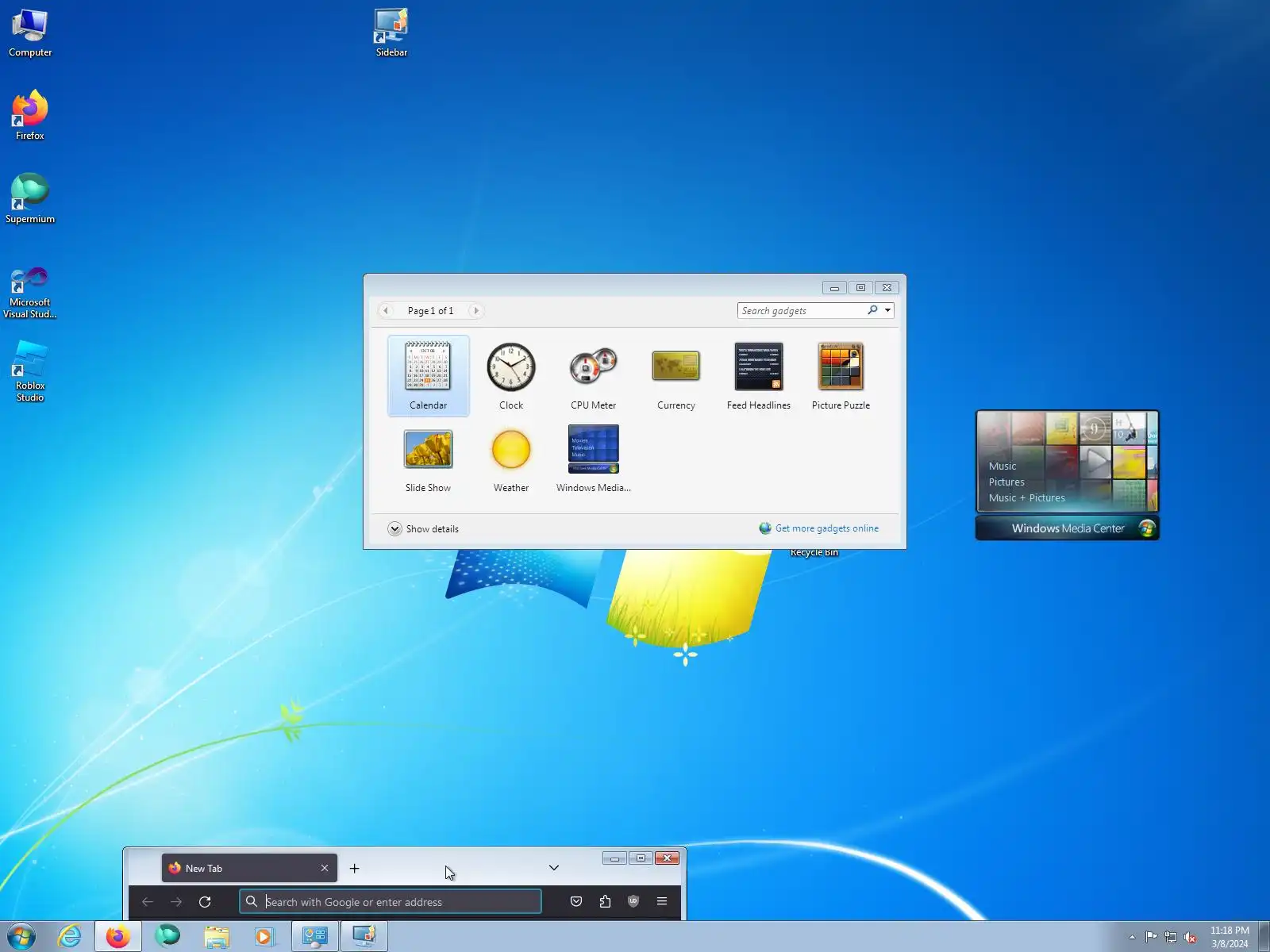Go to previous page of gadgets
This screenshot has width=1270, height=952.
386,310
